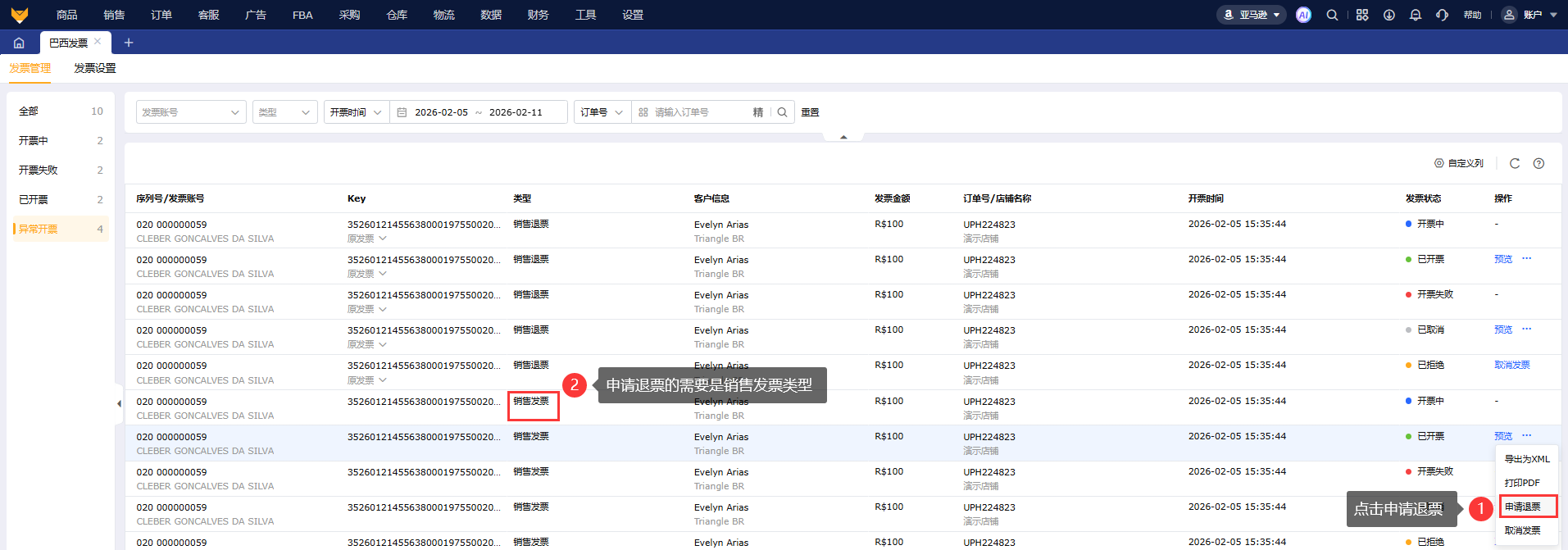Viewport: 1568px width, 550px height.
Task: Open the 销售 menu
Action: point(114,15)
